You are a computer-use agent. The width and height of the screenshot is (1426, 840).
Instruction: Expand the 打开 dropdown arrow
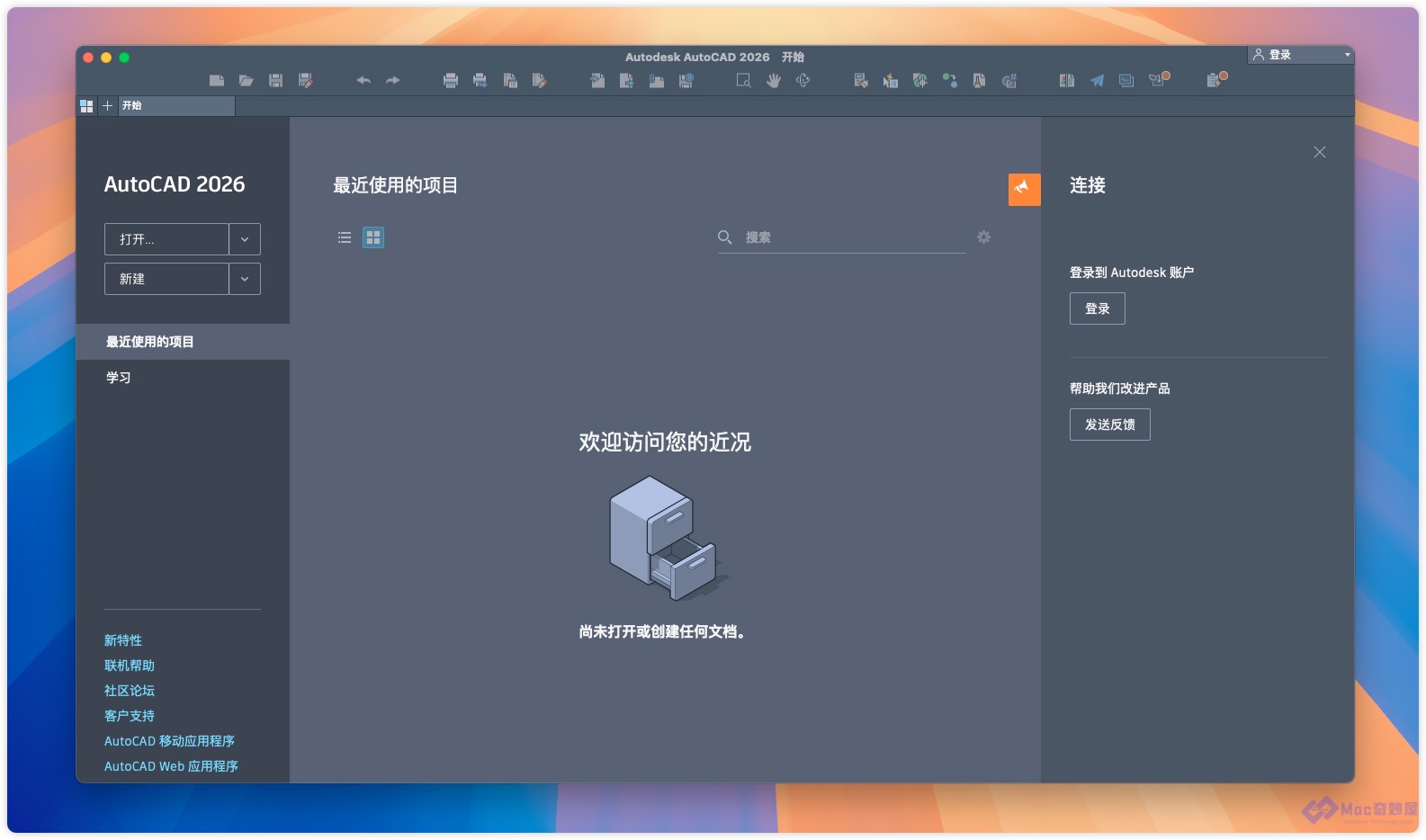[245, 239]
